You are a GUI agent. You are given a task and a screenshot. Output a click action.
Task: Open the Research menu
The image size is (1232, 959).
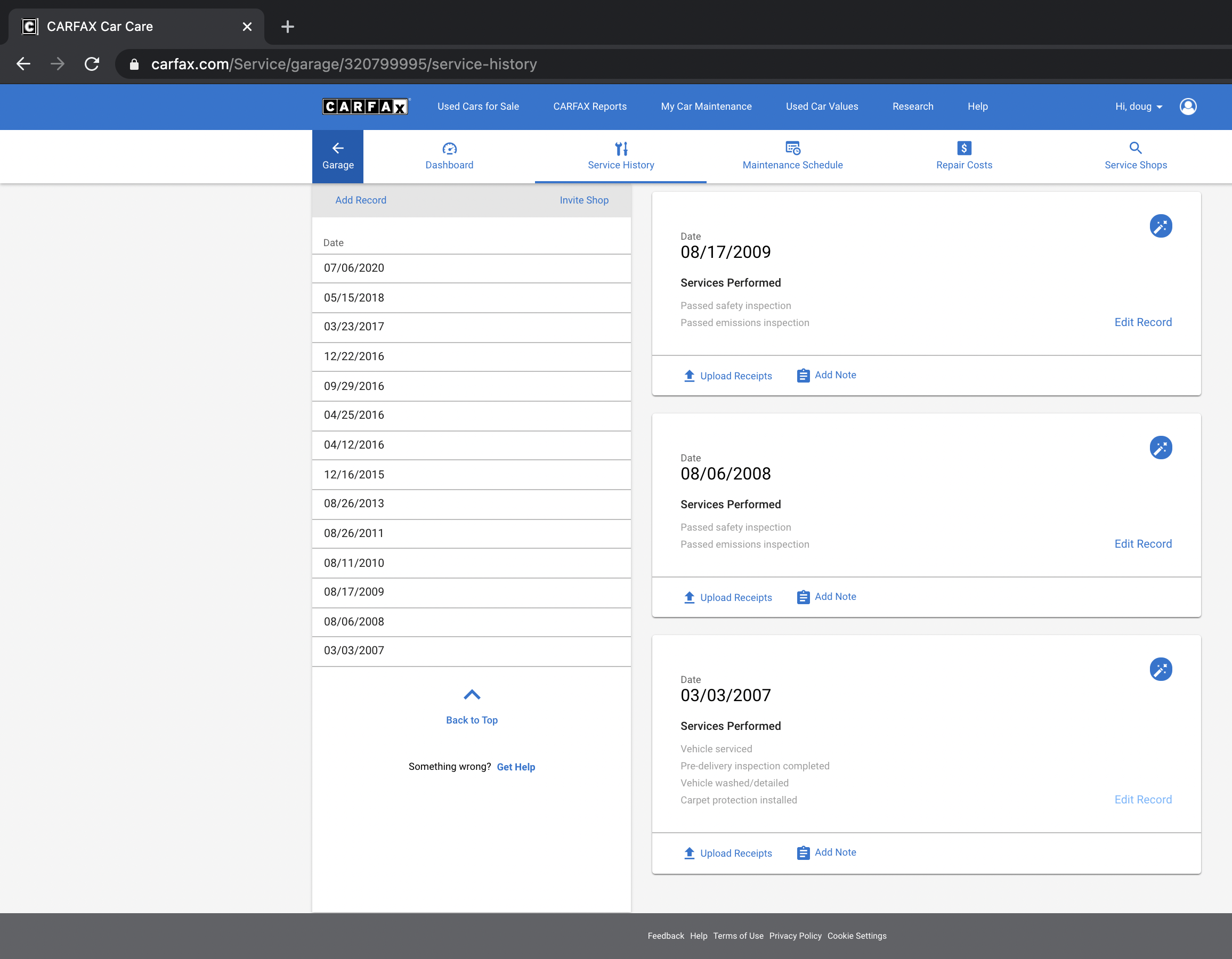coord(913,107)
